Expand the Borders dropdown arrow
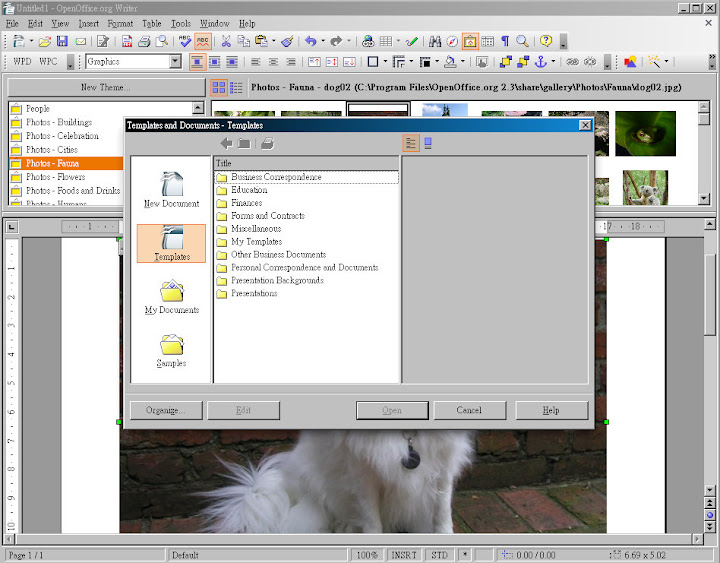The image size is (720, 563). click(x=385, y=61)
